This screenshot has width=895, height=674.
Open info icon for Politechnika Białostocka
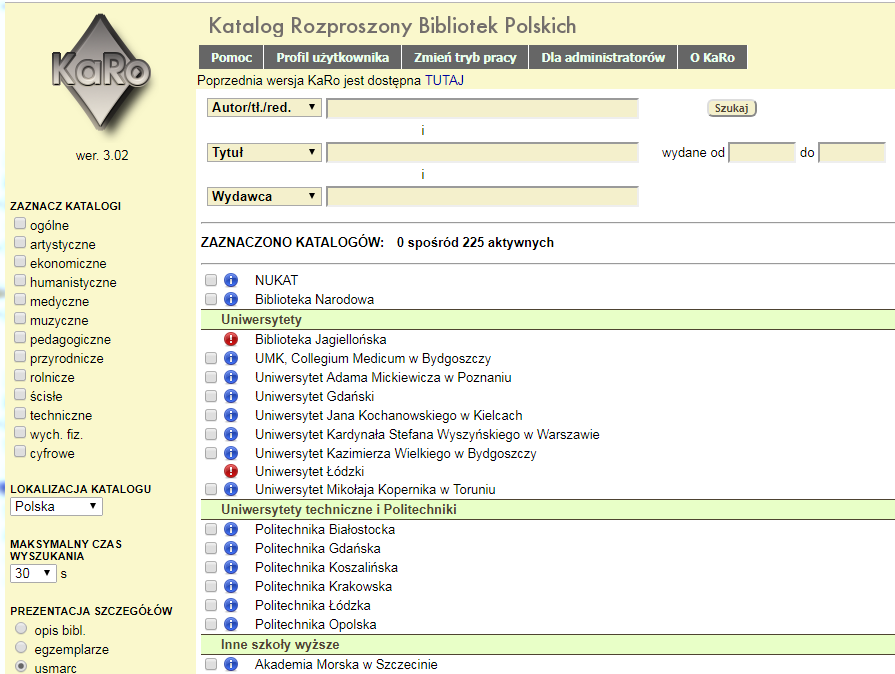click(231, 530)
